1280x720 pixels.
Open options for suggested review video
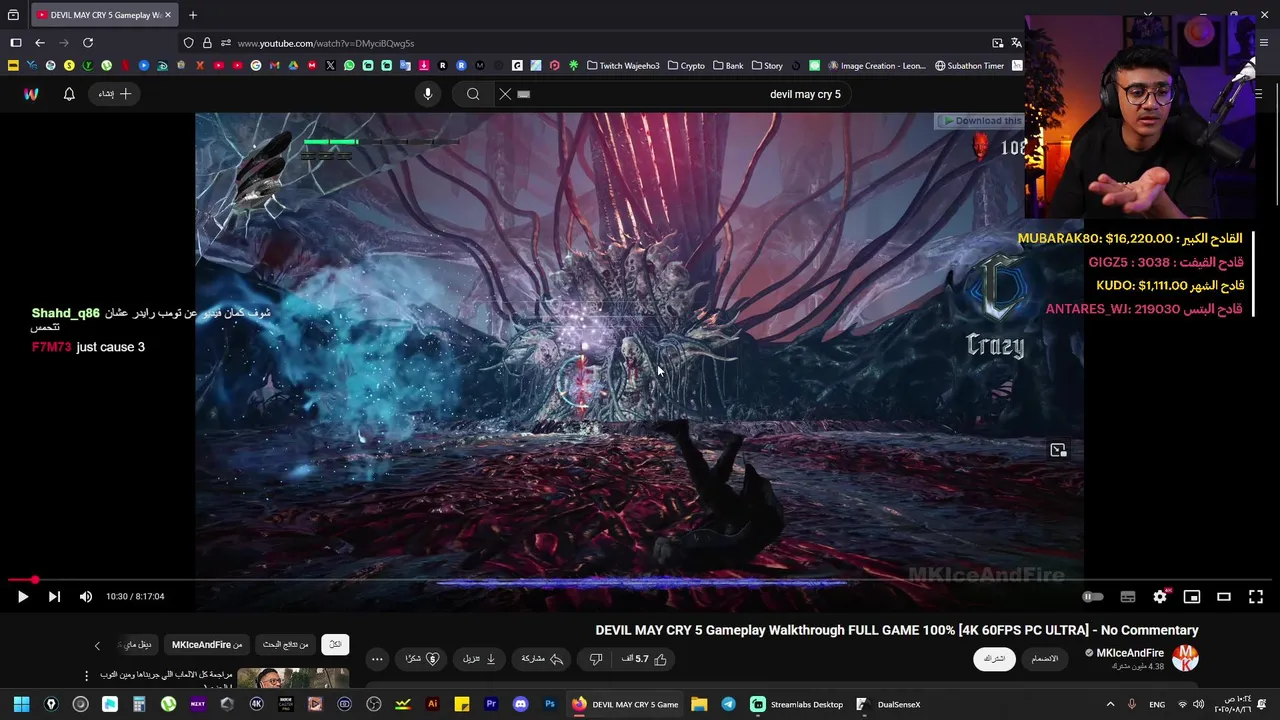86,676
